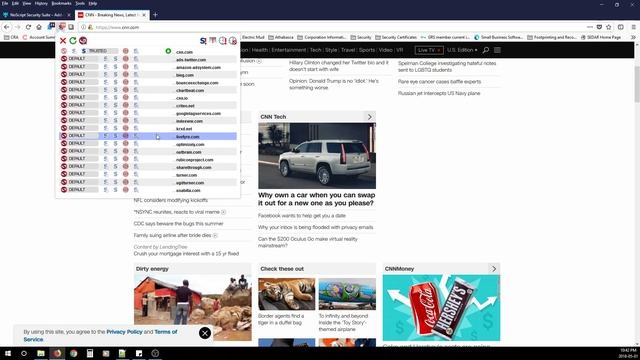The height and width of the screenshot is (360, 640).
Task: Open the Firefox hamburger menu
Action: (x=633, y=27)
